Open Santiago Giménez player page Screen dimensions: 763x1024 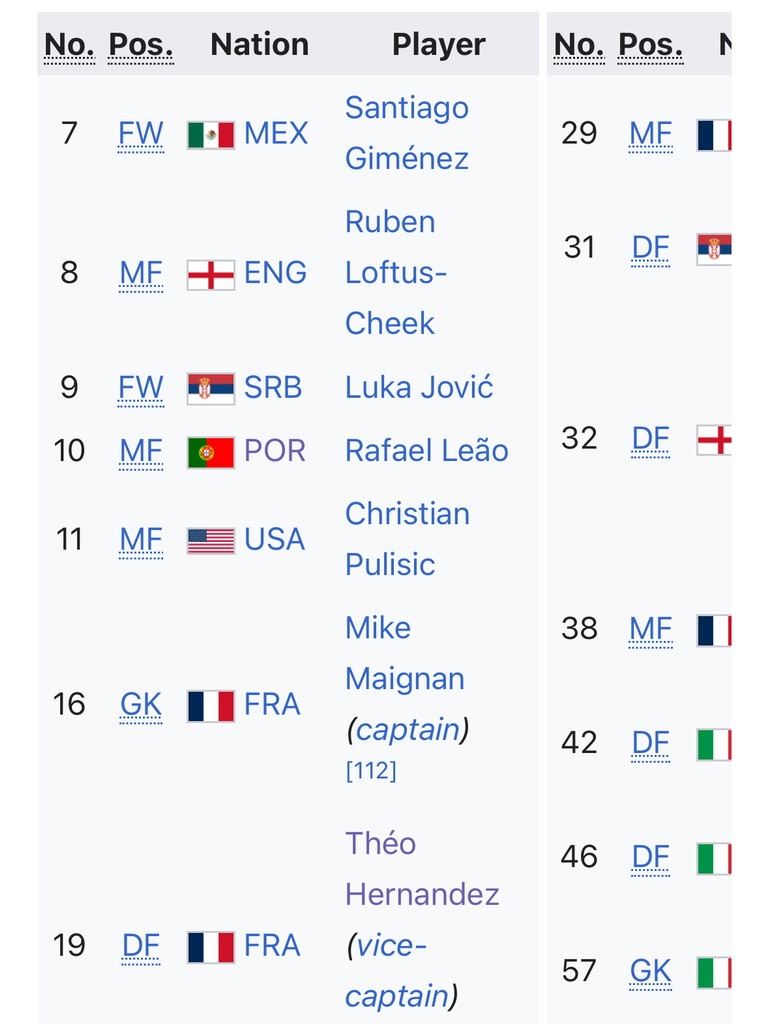pos(407,133)
